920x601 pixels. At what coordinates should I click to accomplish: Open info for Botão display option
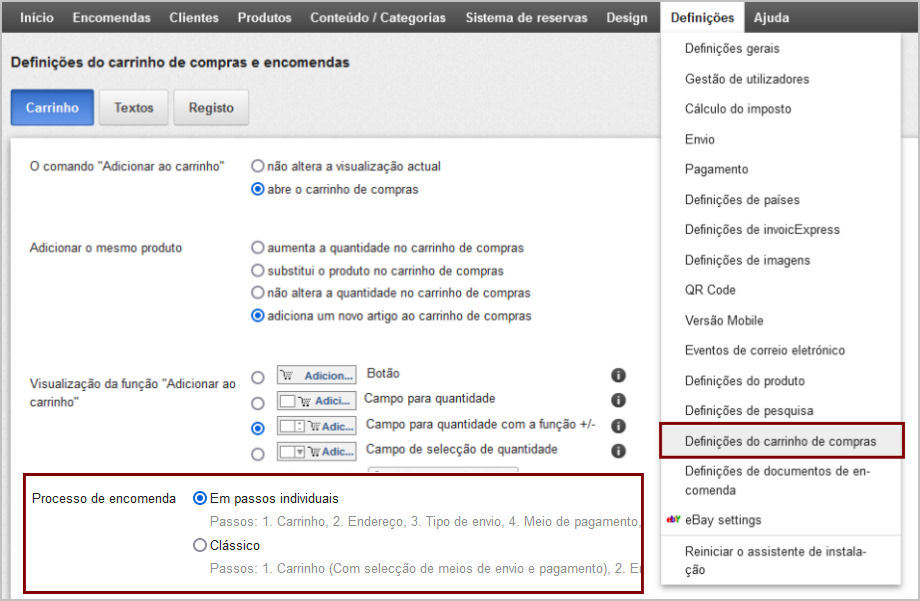pos(618,375)
